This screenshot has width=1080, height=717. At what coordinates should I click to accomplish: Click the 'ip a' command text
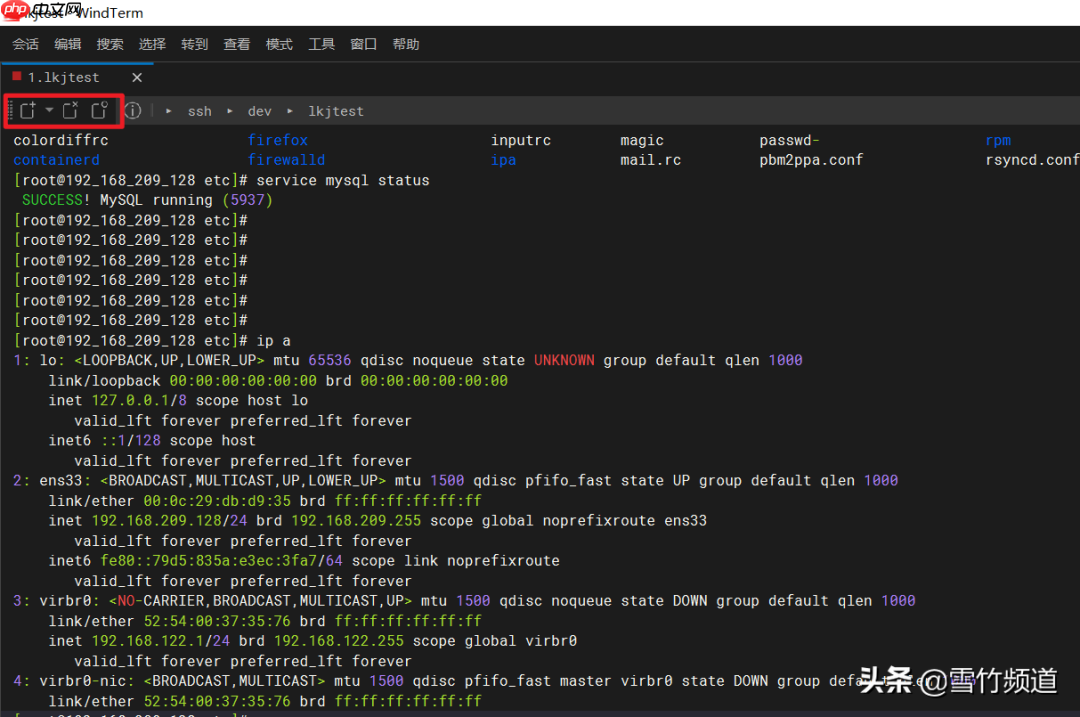coord(273,341)
